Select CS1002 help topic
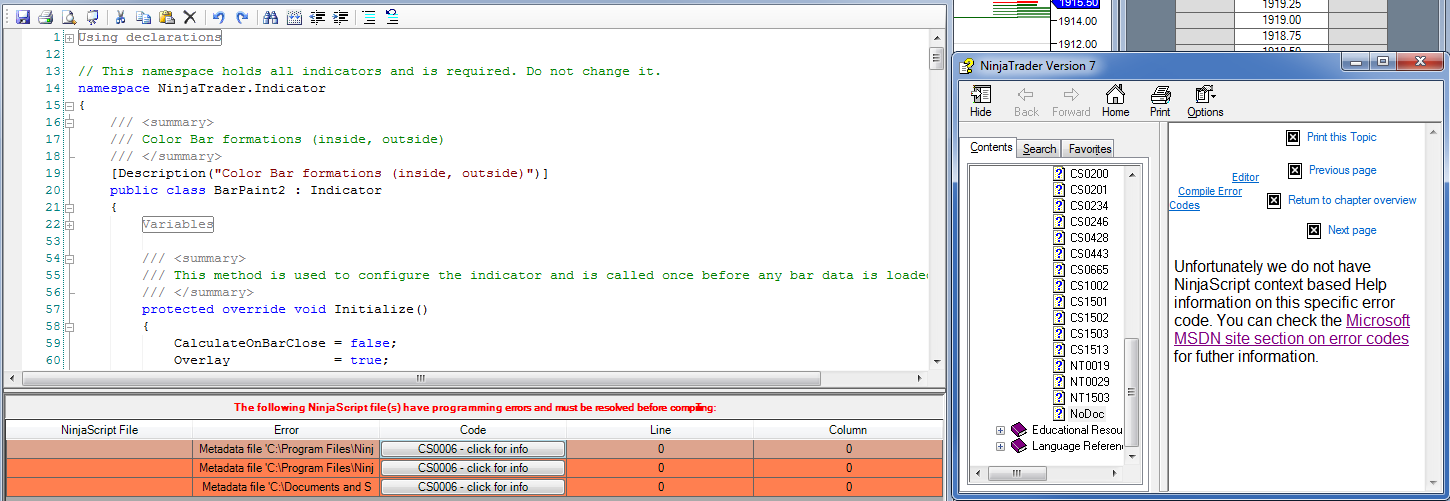1450x501 pixels. (1088, 286)
